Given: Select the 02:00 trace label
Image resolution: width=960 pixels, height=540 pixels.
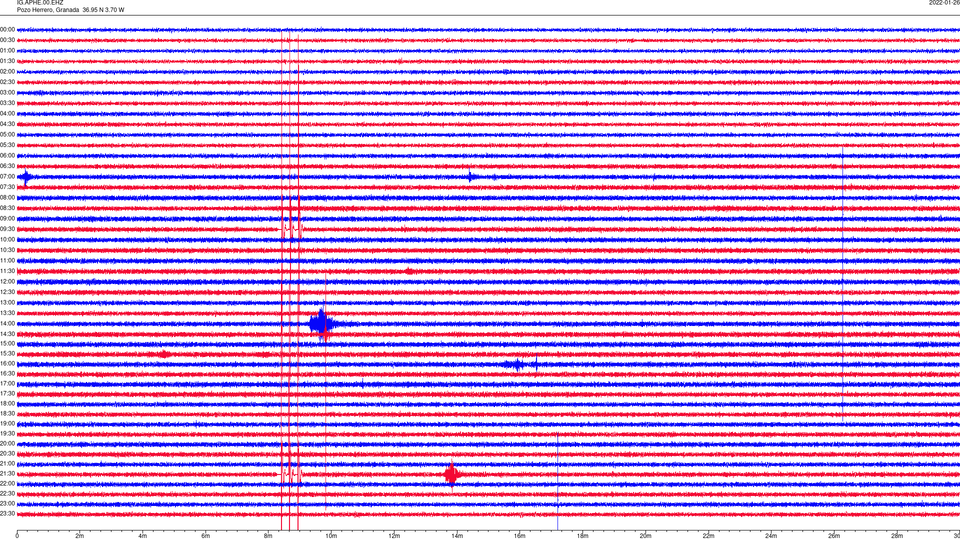Looking at the screenshot, I should [x=8, y=72].
